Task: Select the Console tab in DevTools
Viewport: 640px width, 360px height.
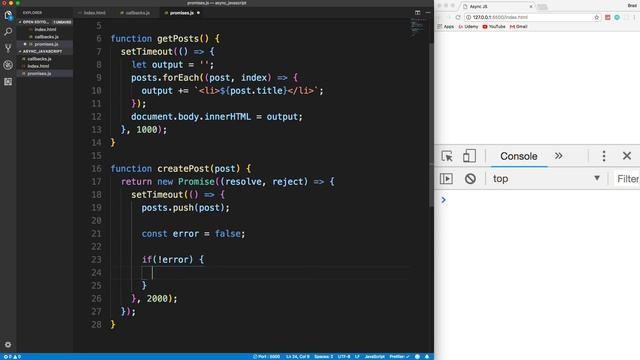Action: pyautogui.click(x=518, y=156)
